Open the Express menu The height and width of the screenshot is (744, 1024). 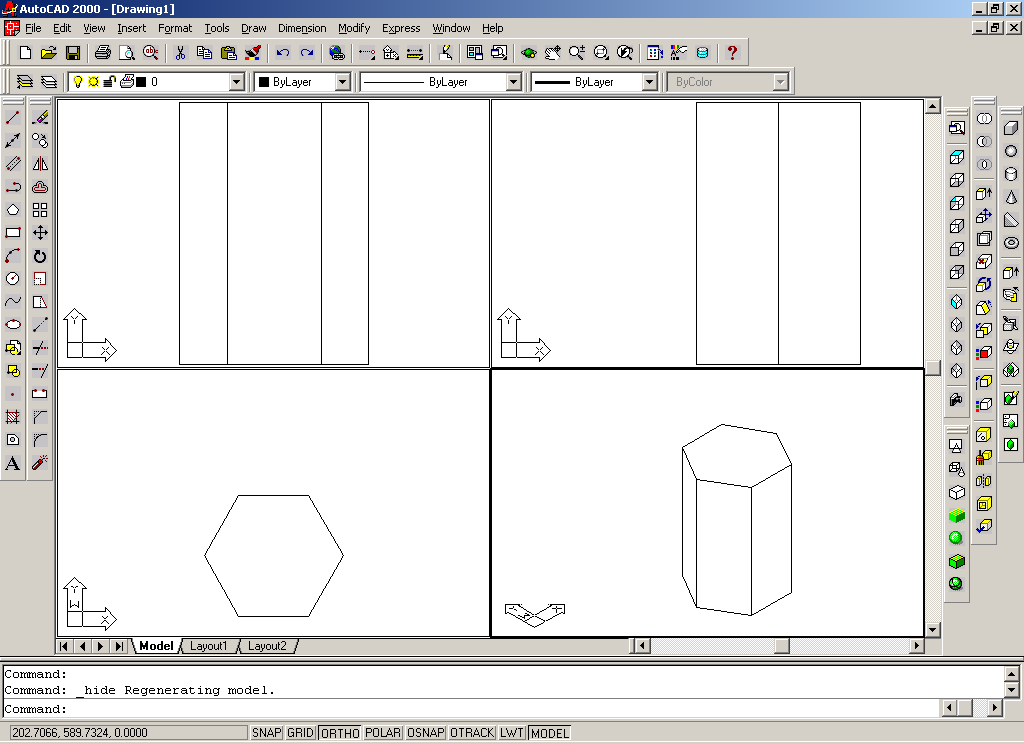pyautogui.click(x=401, y=28)
